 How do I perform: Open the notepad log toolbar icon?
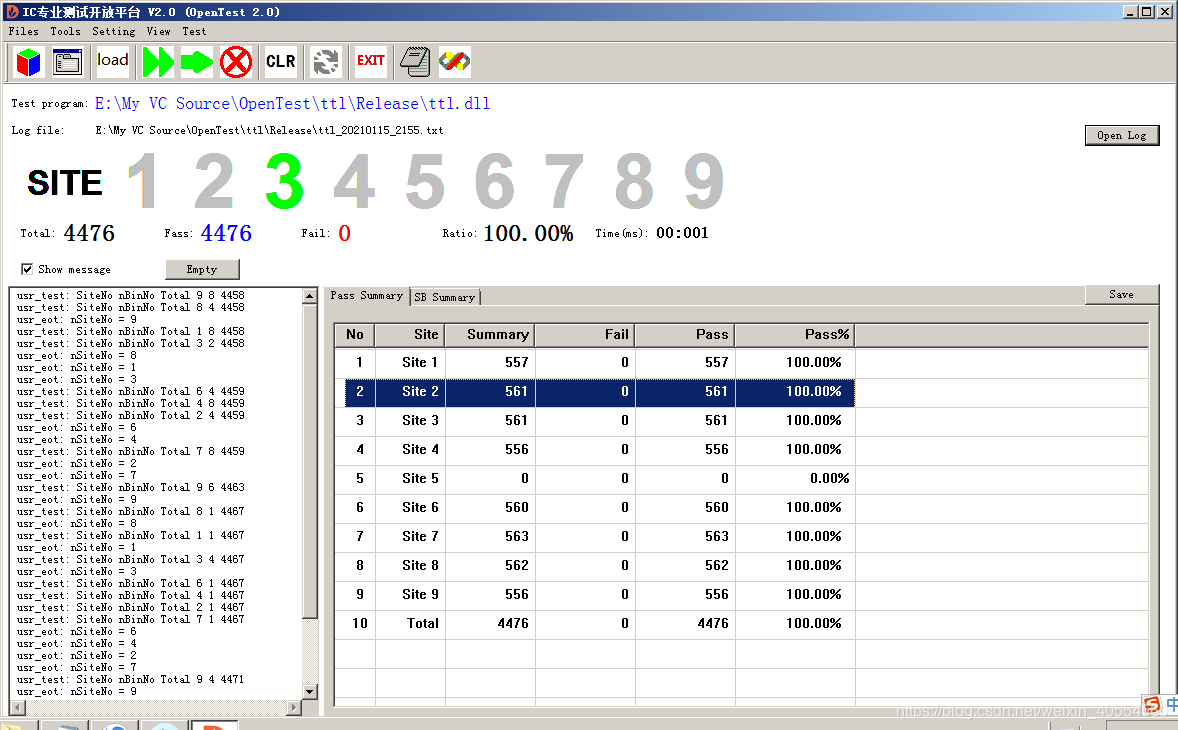point(415,62)
